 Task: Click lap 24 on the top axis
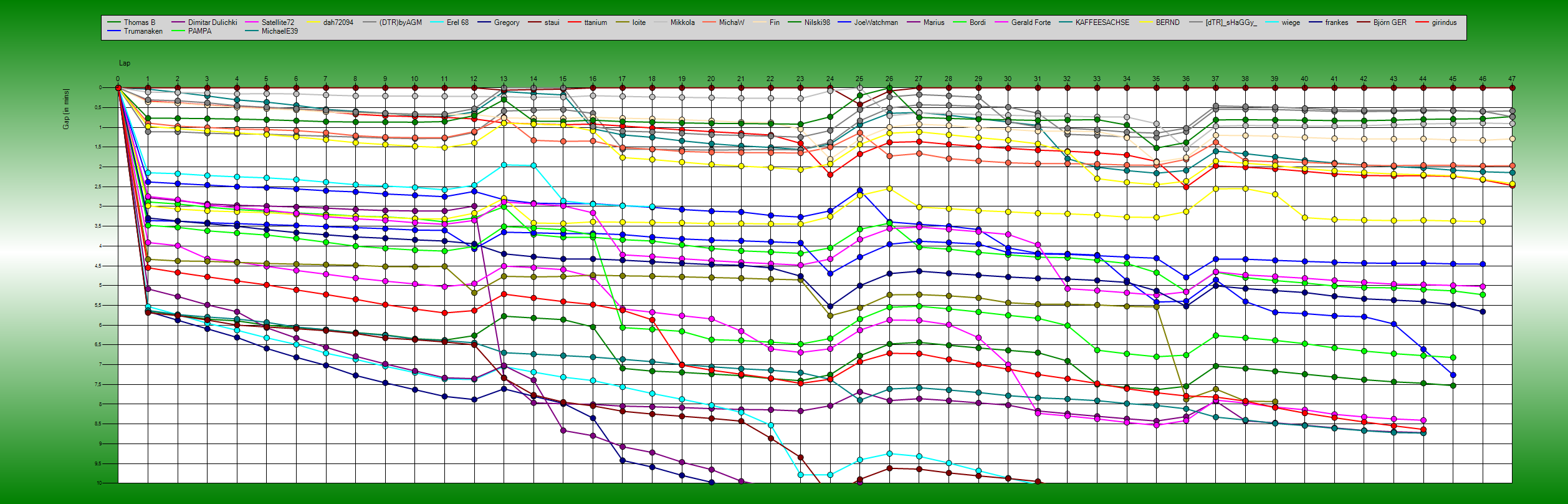point(829,79)
